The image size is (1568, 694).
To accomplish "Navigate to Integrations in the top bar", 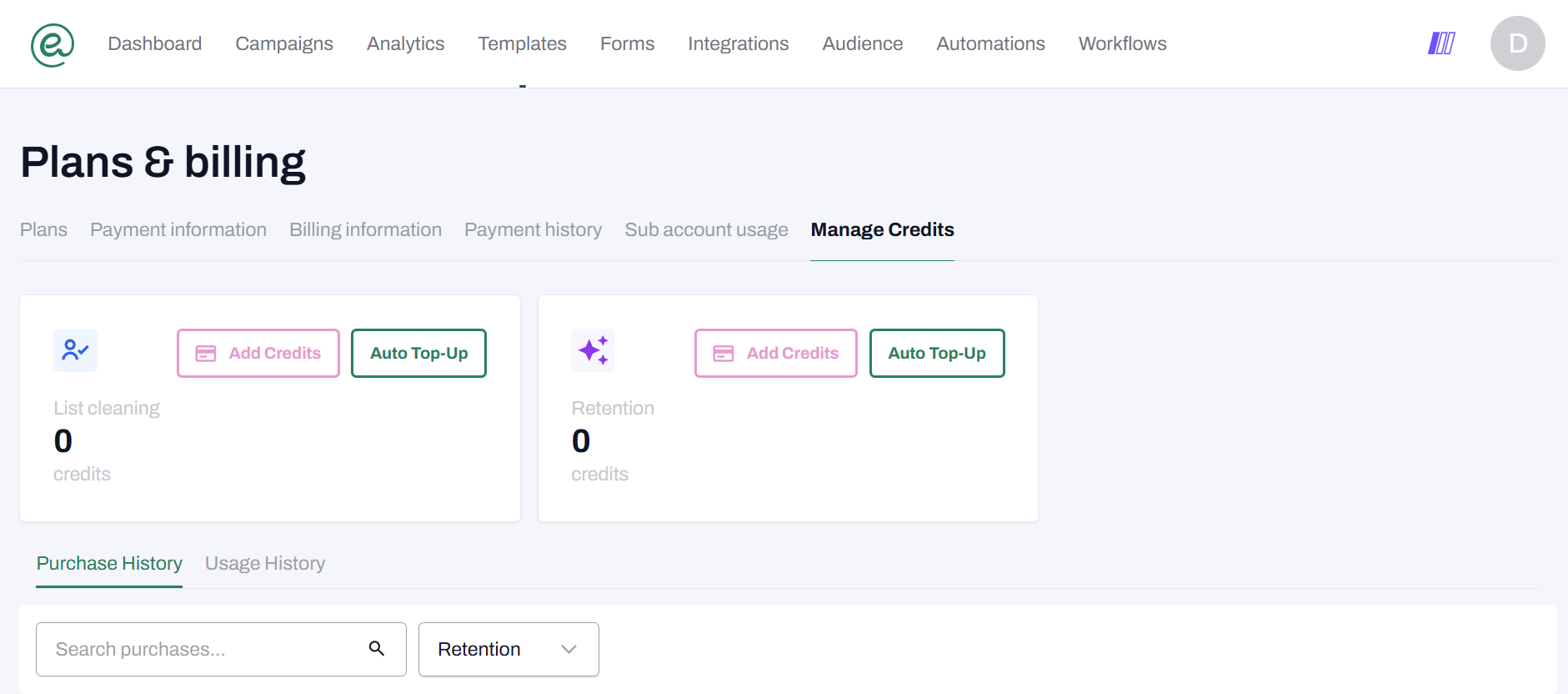I will pos(738,43).
